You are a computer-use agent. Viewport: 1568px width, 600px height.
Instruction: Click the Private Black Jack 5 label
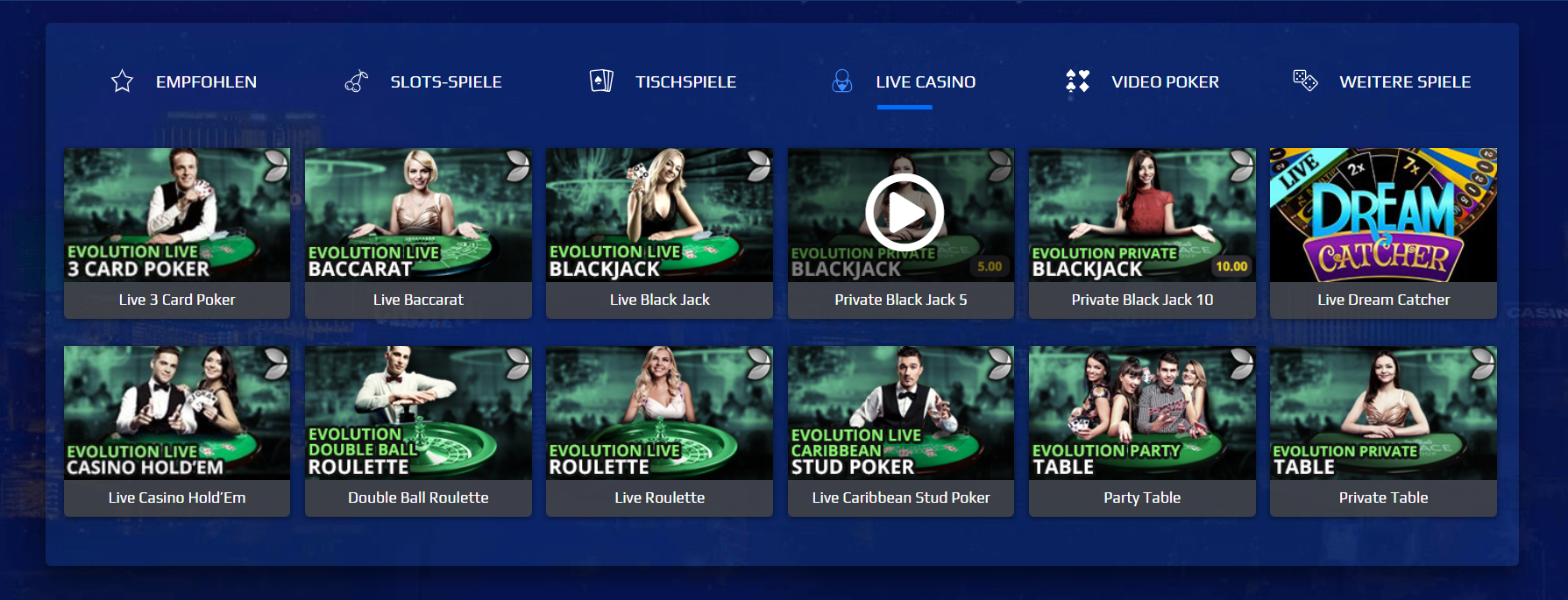pos(901,300)
